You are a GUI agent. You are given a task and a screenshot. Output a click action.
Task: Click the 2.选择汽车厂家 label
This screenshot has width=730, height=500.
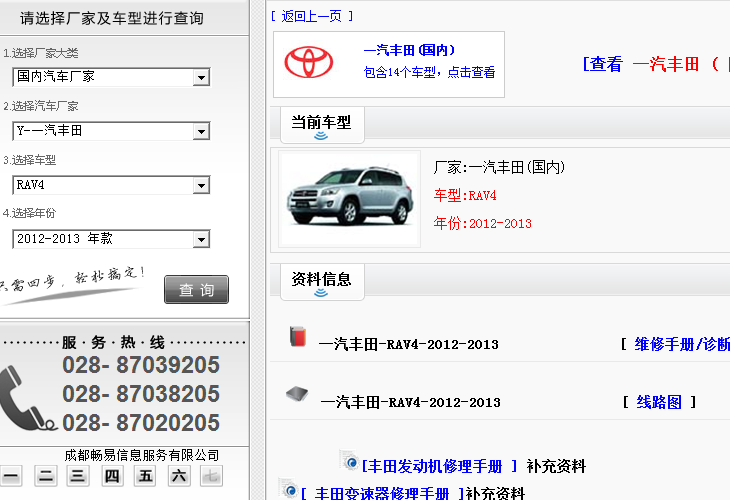(x=41, y=106)
